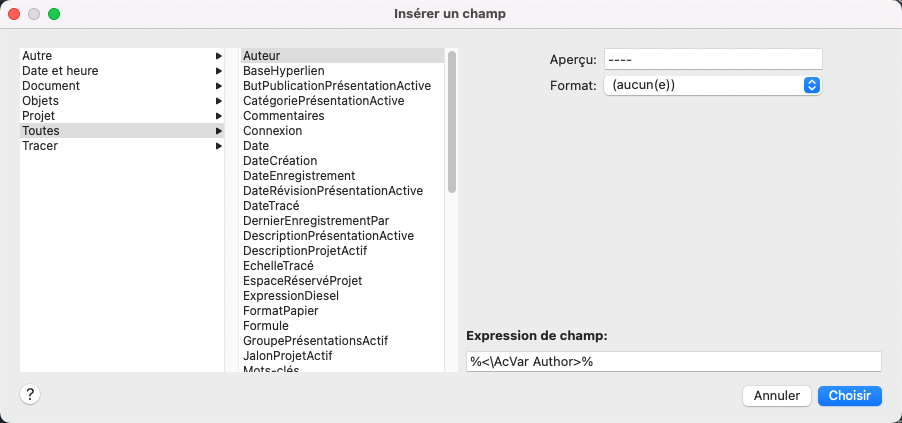The width and height of the screenshot is (902, 423).
Task: Click the Annuler button
Action: point(776,396)
